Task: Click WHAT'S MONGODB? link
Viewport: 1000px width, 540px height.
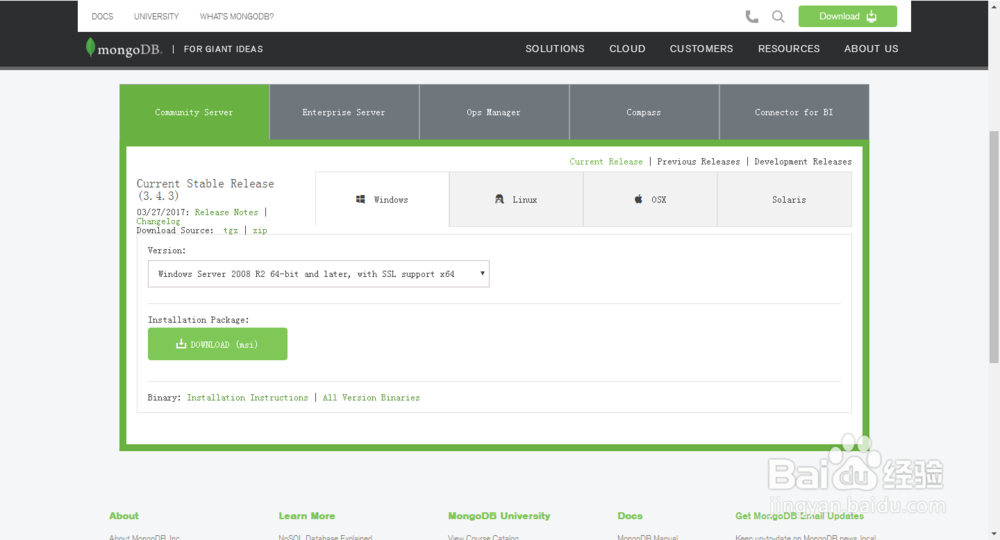Action: [x=237, y=17]
